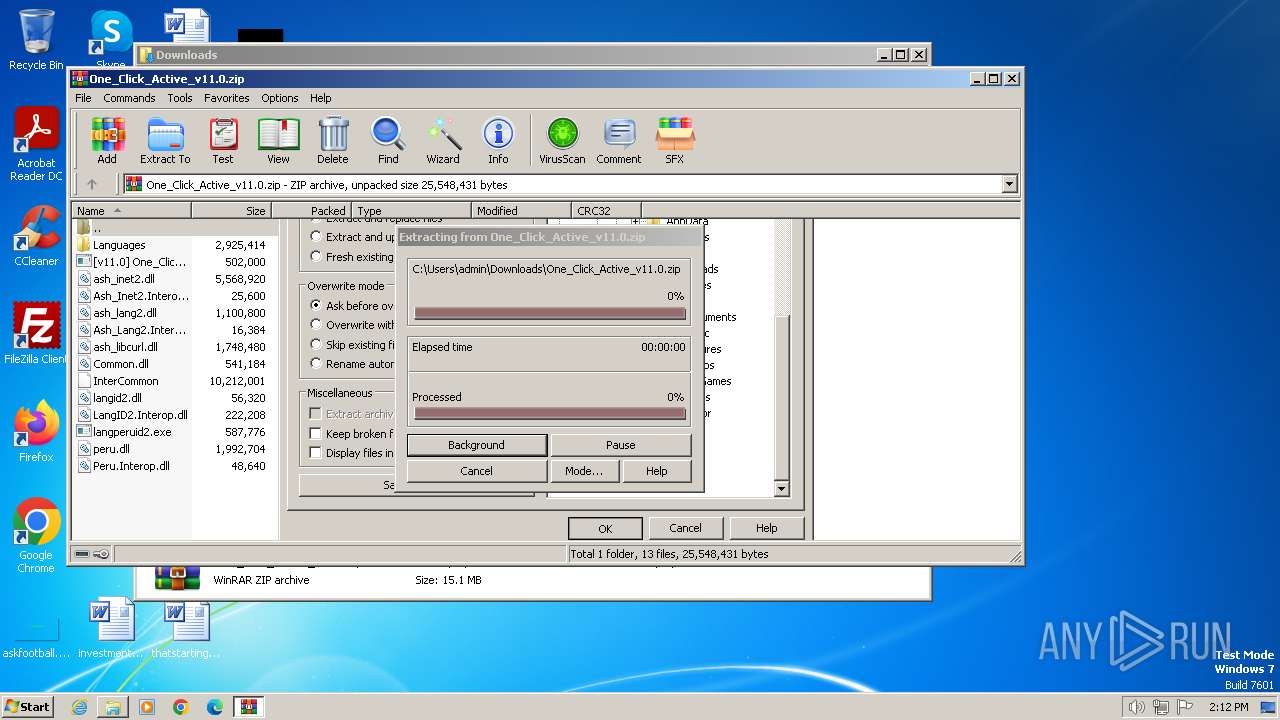
Task: Select 'Overwrite without prompt' radio option
Action: pyautogui.click(x=316, y=325)
